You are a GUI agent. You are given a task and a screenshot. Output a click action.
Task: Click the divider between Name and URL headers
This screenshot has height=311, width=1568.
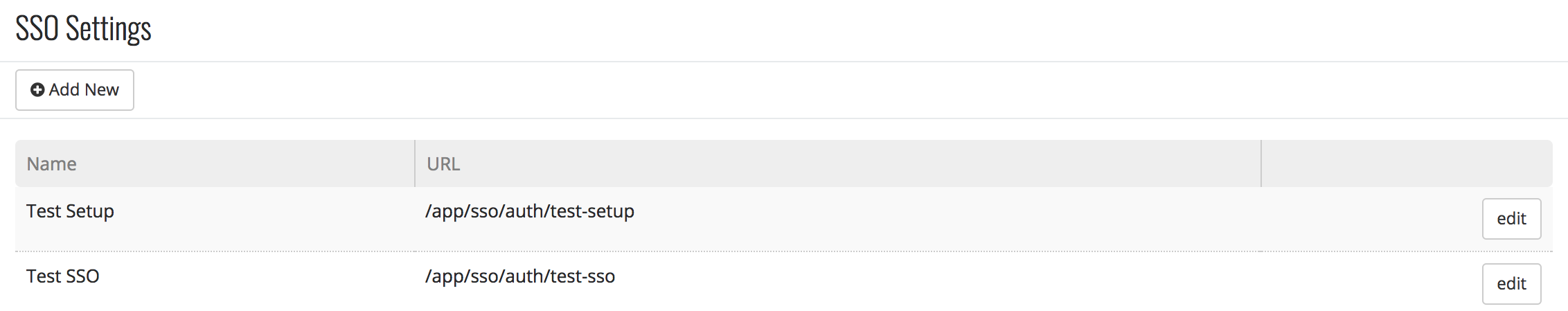415,164
